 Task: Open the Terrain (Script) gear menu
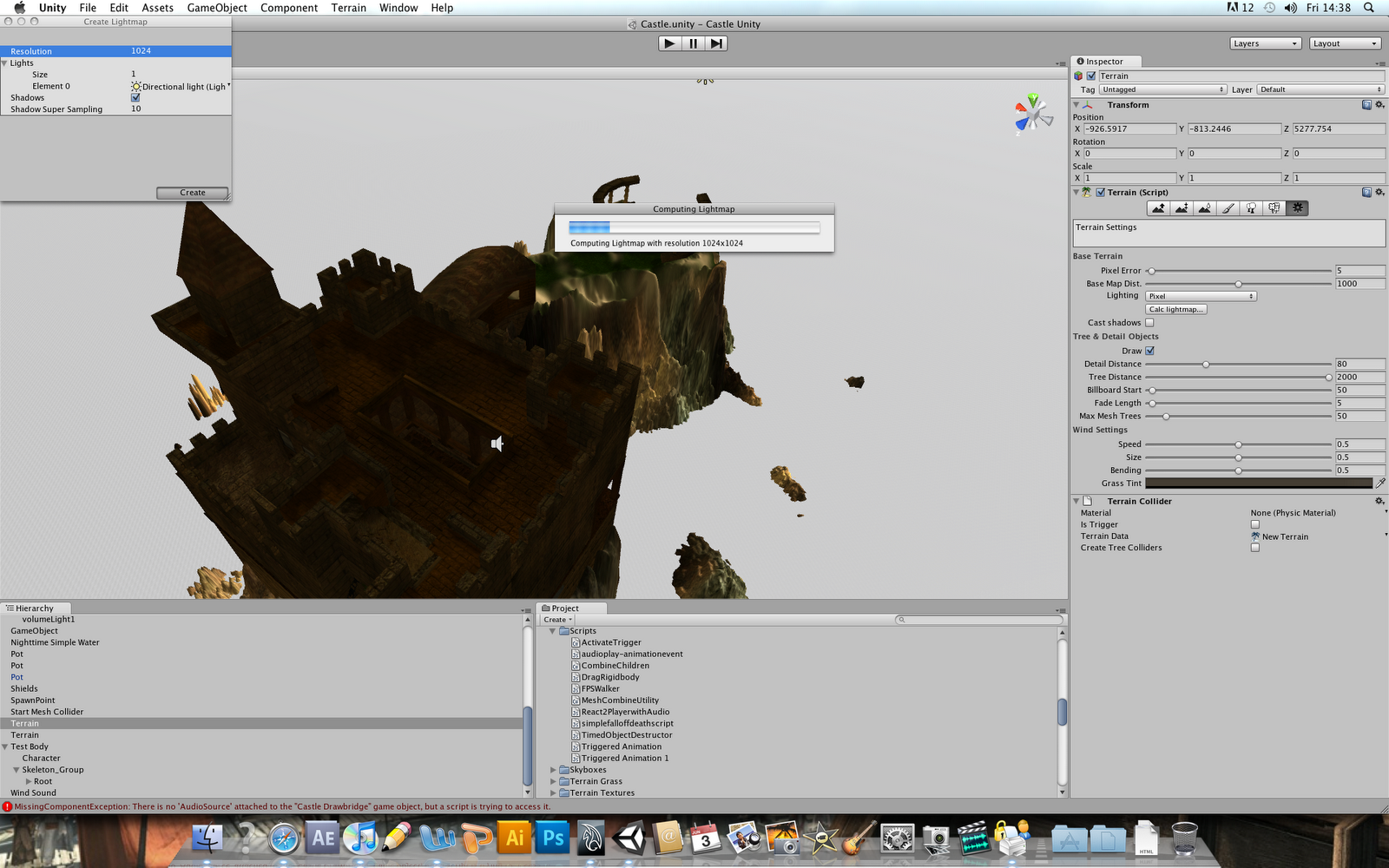point(1379,193)
